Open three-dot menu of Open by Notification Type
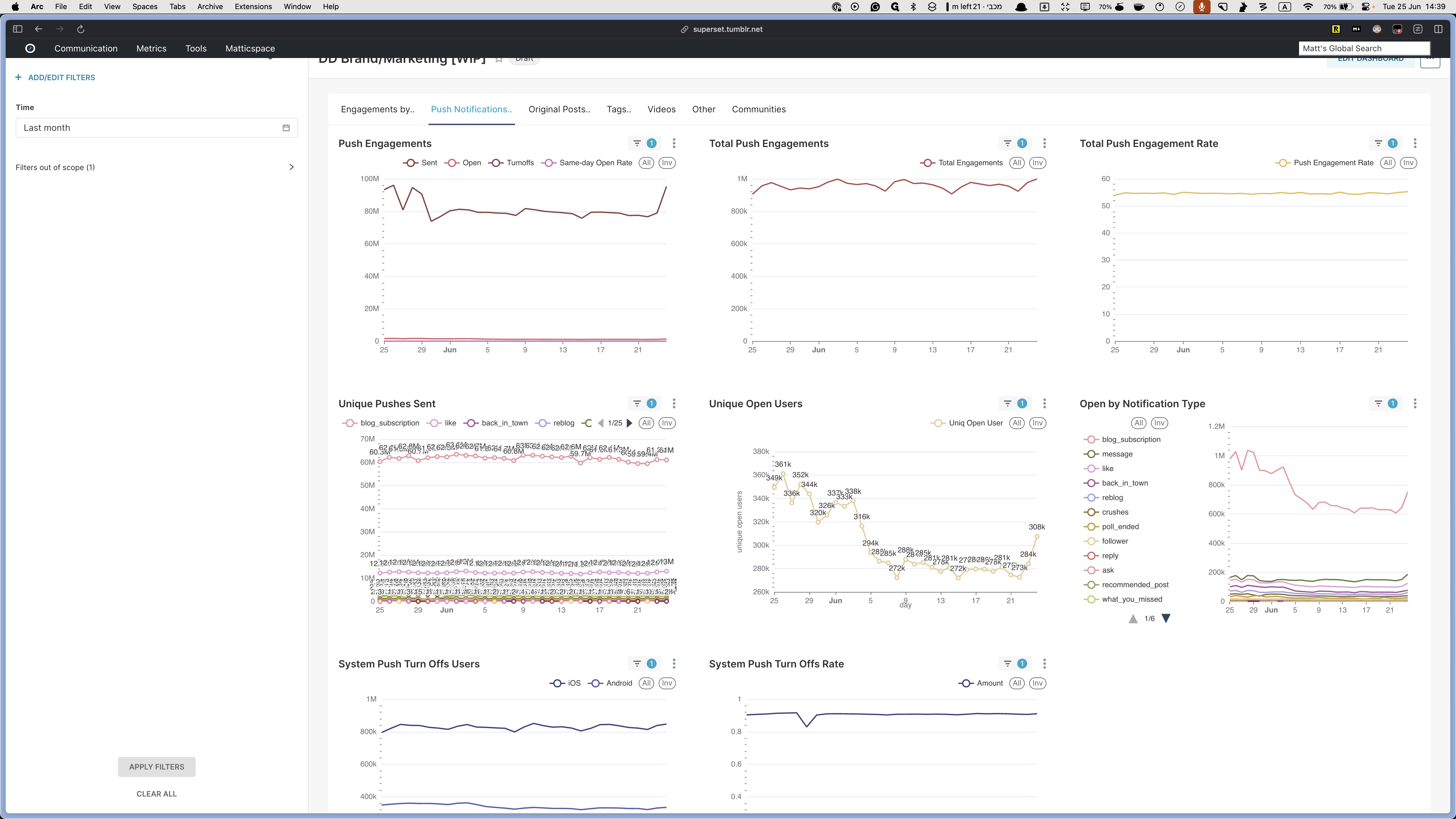1456x819 pixels. tap(1415, 404)
